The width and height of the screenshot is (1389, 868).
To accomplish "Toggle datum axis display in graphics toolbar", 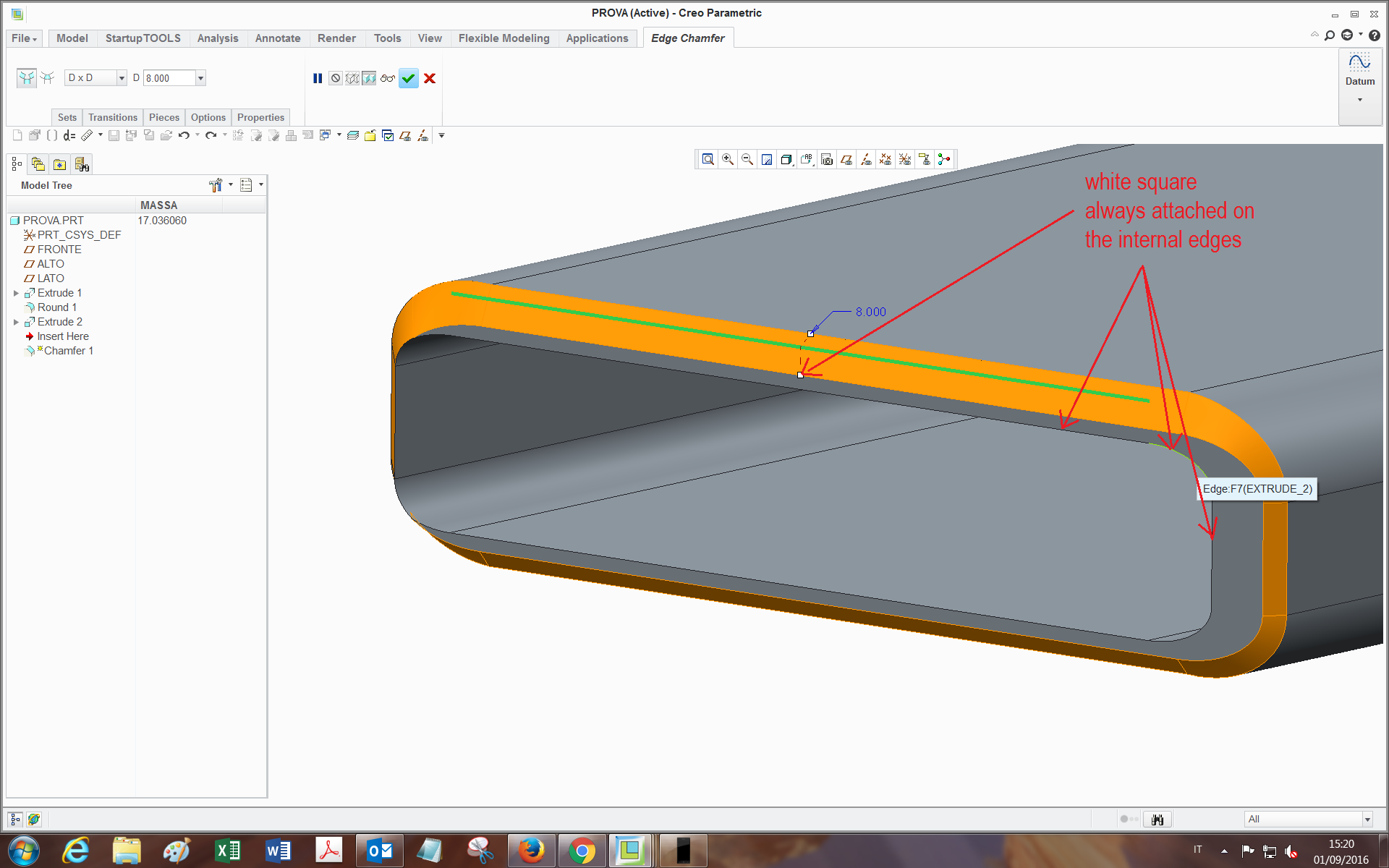I will coord(866,159).
